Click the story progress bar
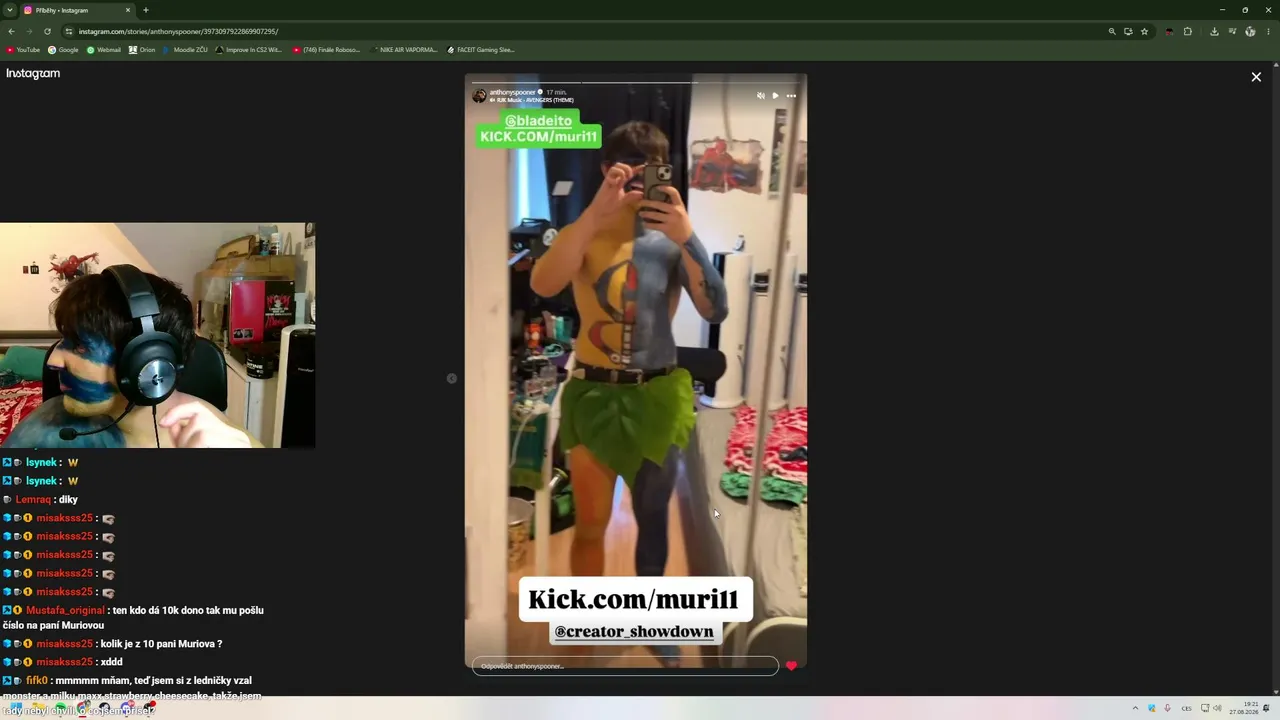The image size is (1280, 720). pyautogui.click(x=635, y=81)
